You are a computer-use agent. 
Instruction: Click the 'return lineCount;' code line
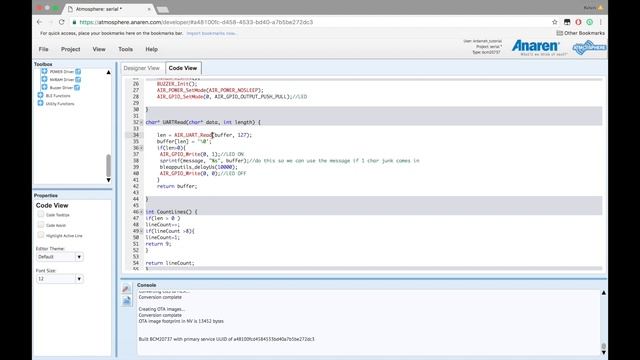(x=170, y=263)
